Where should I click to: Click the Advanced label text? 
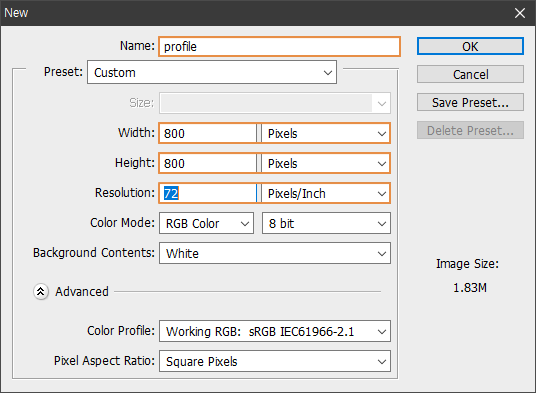[82, 292]
